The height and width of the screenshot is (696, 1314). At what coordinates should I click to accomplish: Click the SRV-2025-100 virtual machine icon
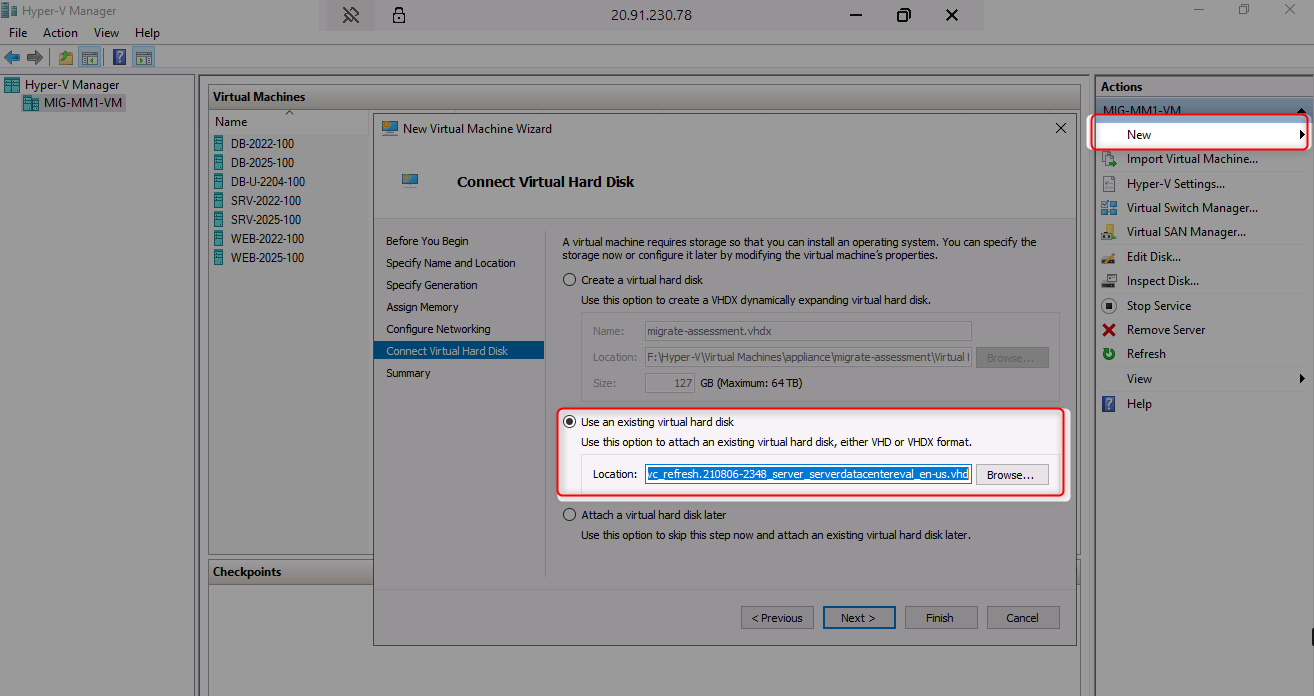219,219
